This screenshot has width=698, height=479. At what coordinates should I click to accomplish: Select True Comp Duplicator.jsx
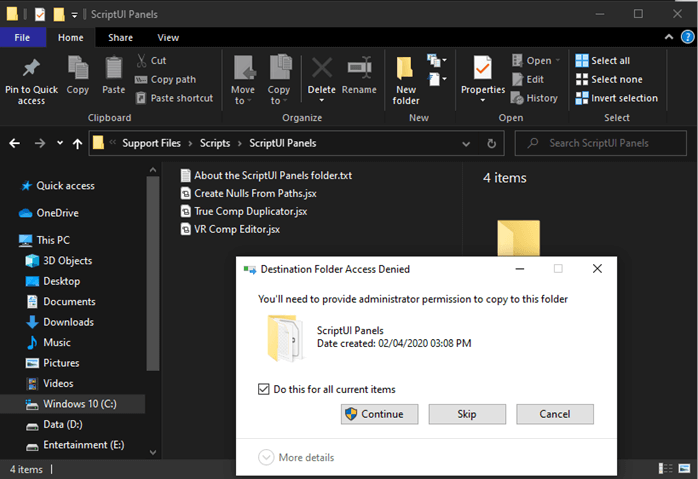(244, 211)
